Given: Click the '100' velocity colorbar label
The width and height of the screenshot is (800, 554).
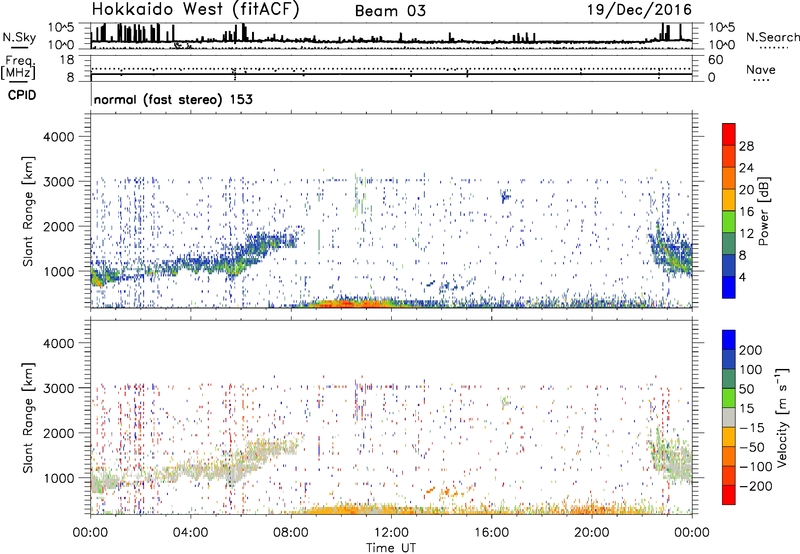Looking at the screenshot, I should (751, 369).
